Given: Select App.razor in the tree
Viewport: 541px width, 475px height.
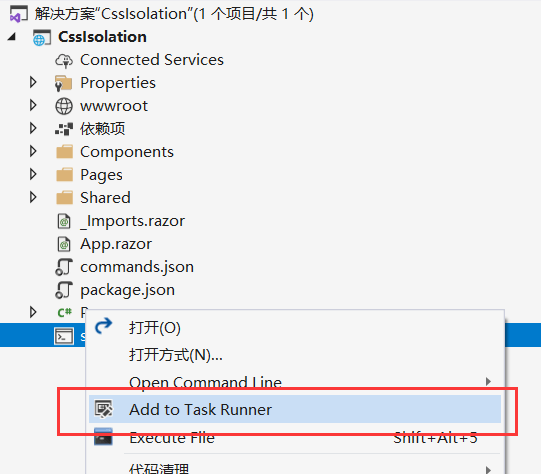Looking at the screenshot, I should (116, 244).
